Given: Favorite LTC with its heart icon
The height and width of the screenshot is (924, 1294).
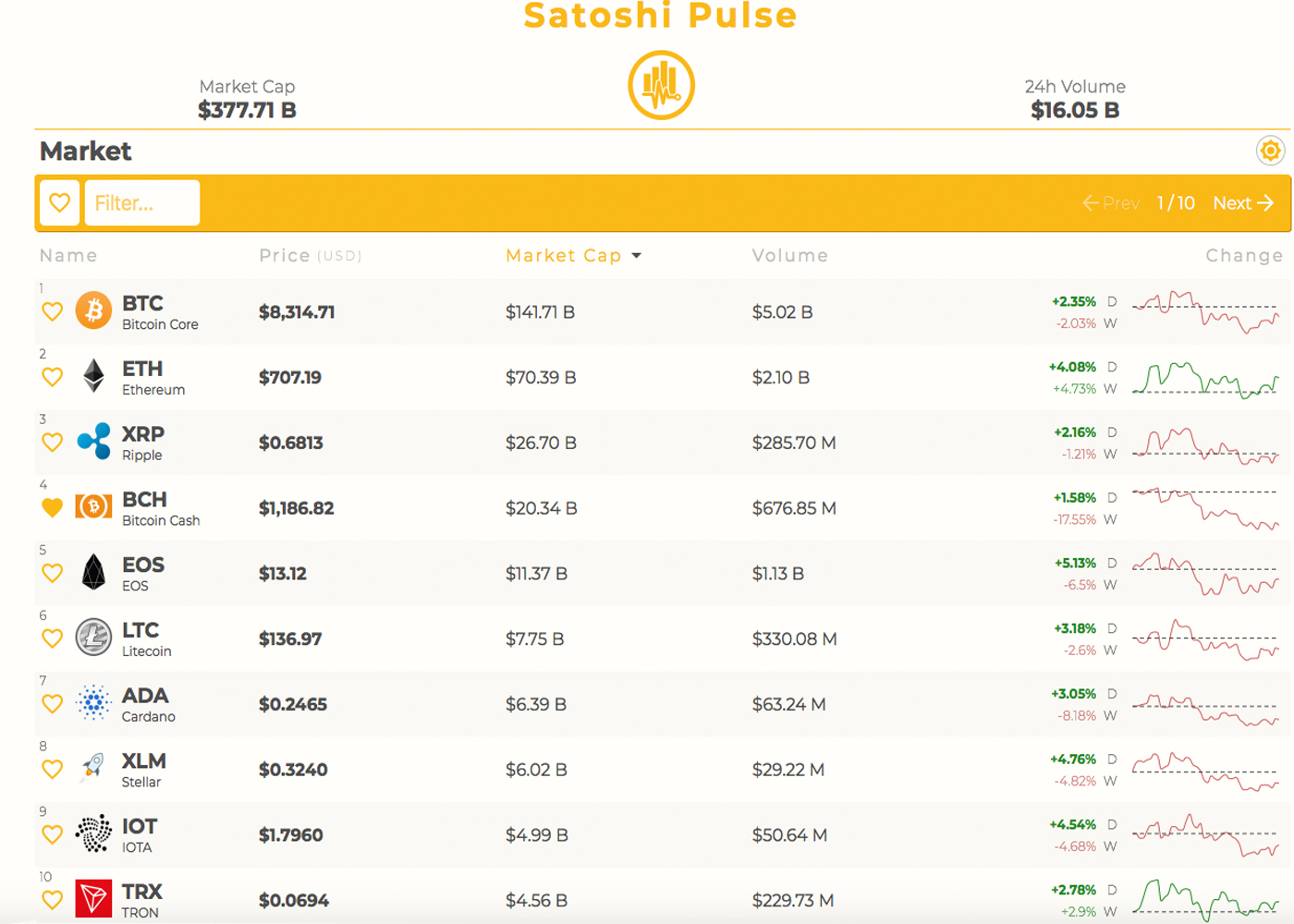Looking at the screenshot, I should click(x=53, y=638).
